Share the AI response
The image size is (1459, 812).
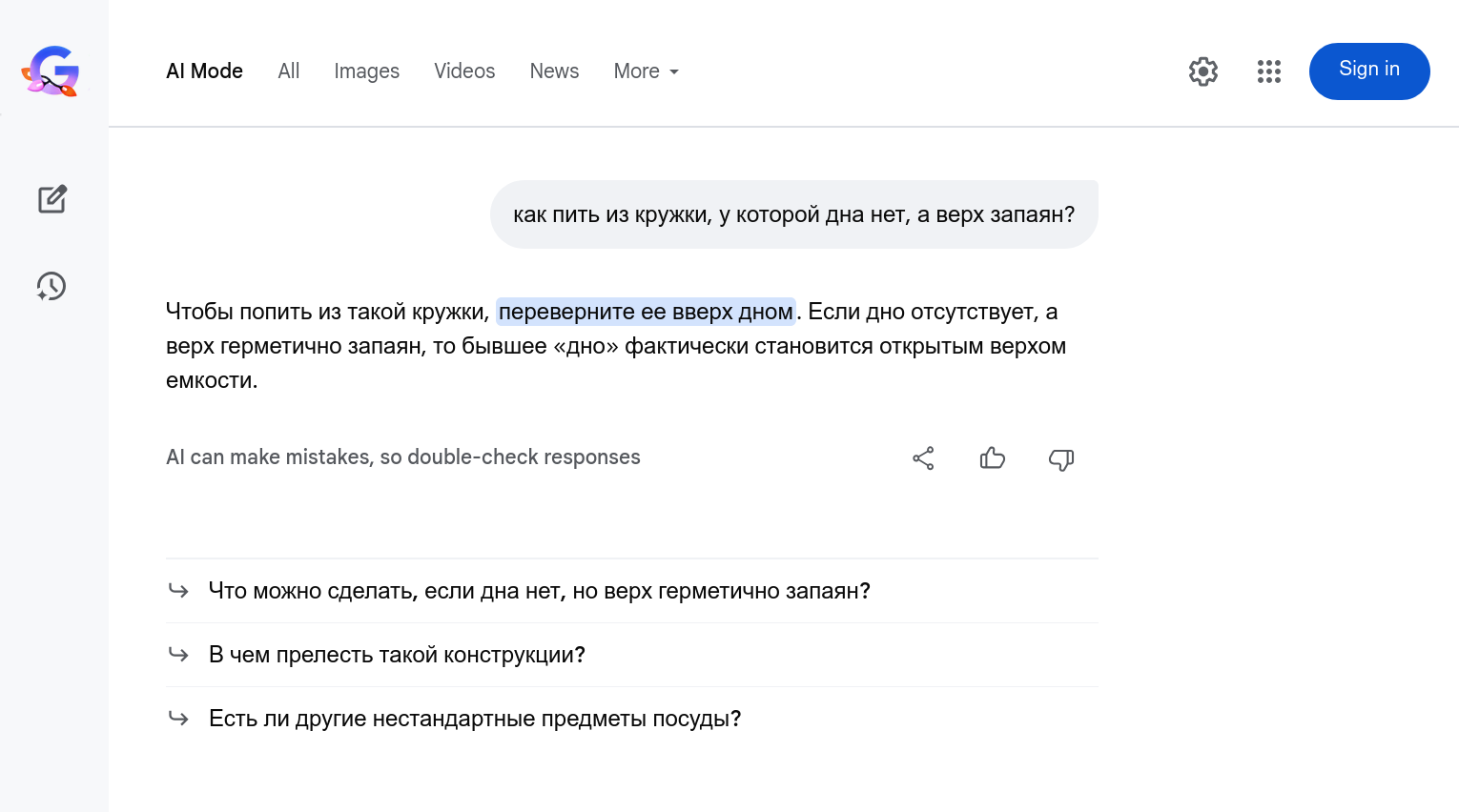click(923, 458)
